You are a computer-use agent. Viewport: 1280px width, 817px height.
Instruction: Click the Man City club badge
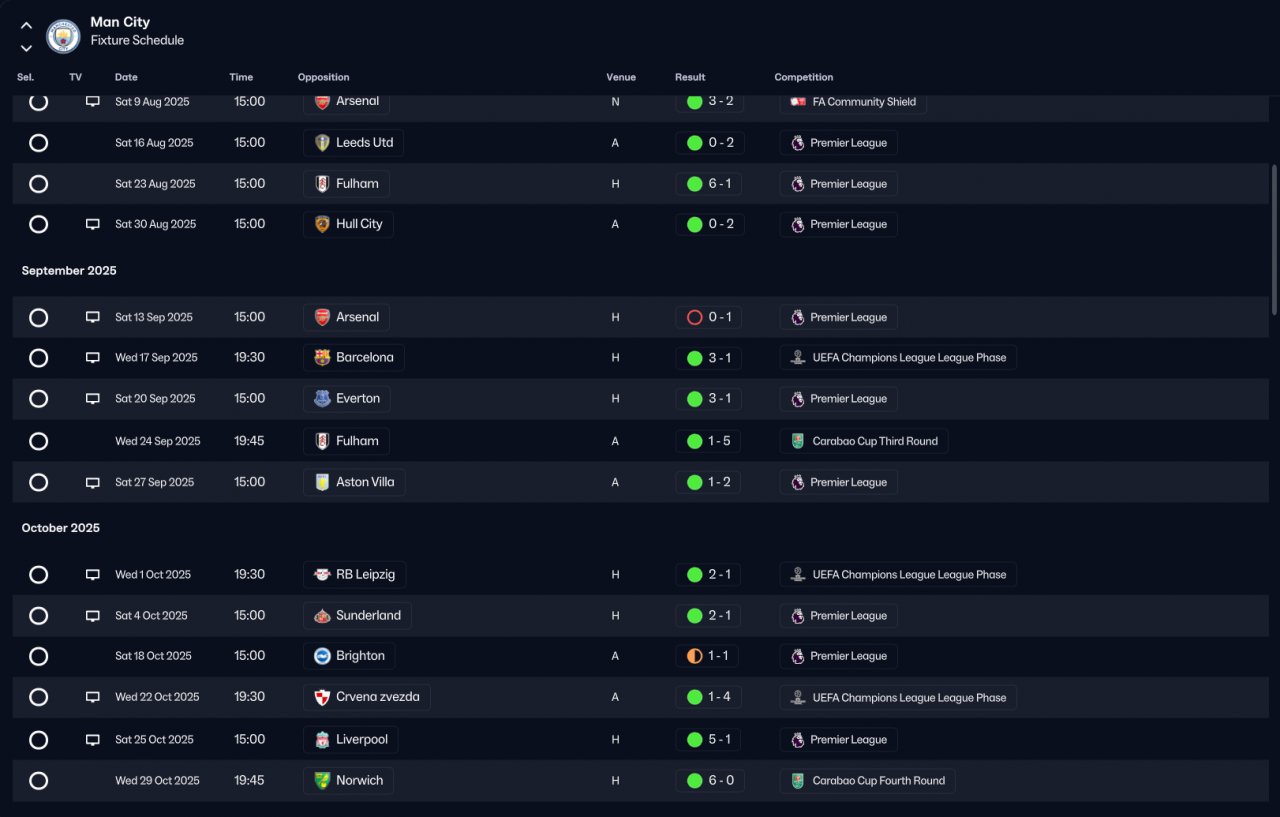point(63,36)
